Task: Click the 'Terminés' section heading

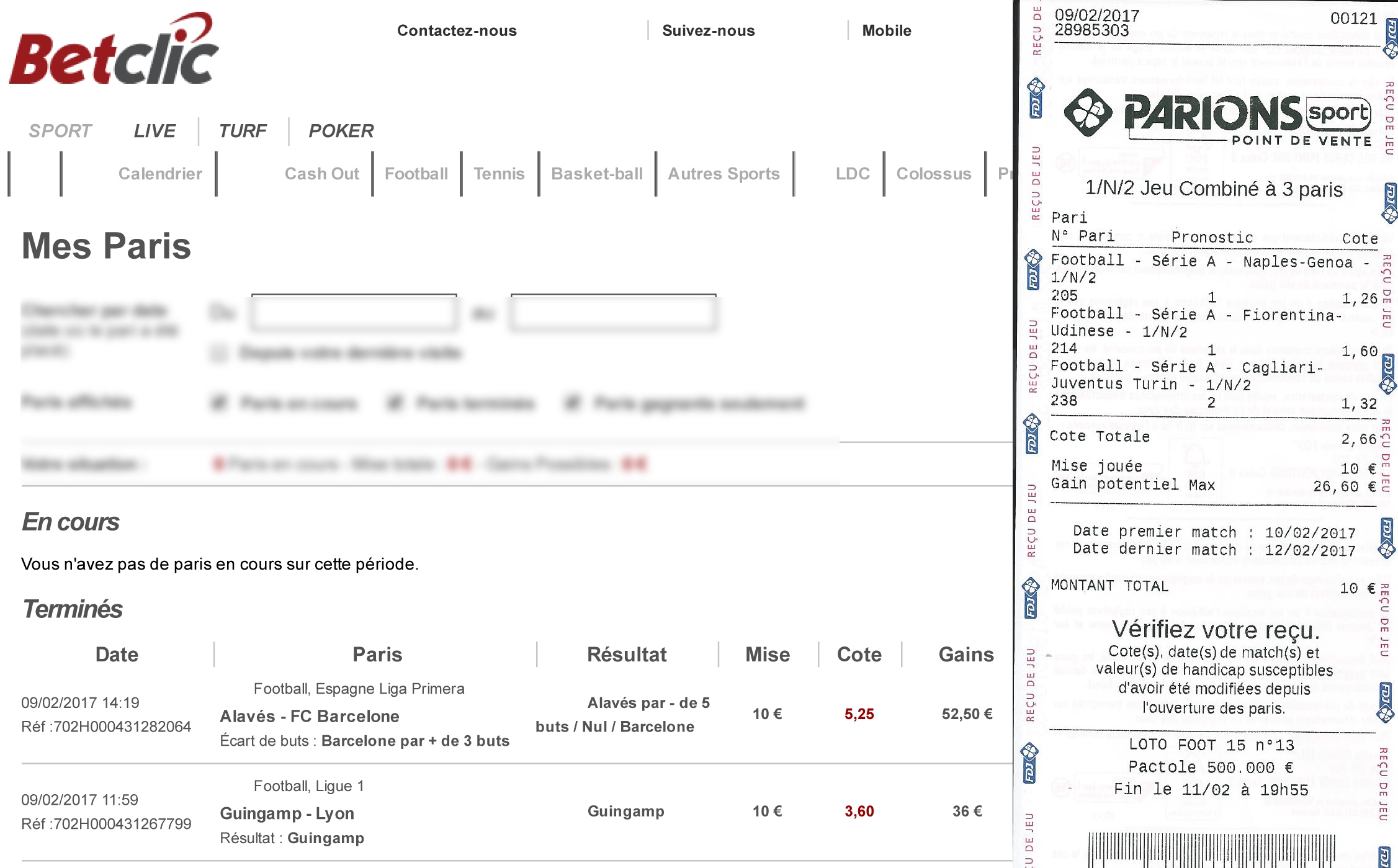Action: [x=72, y=609]
